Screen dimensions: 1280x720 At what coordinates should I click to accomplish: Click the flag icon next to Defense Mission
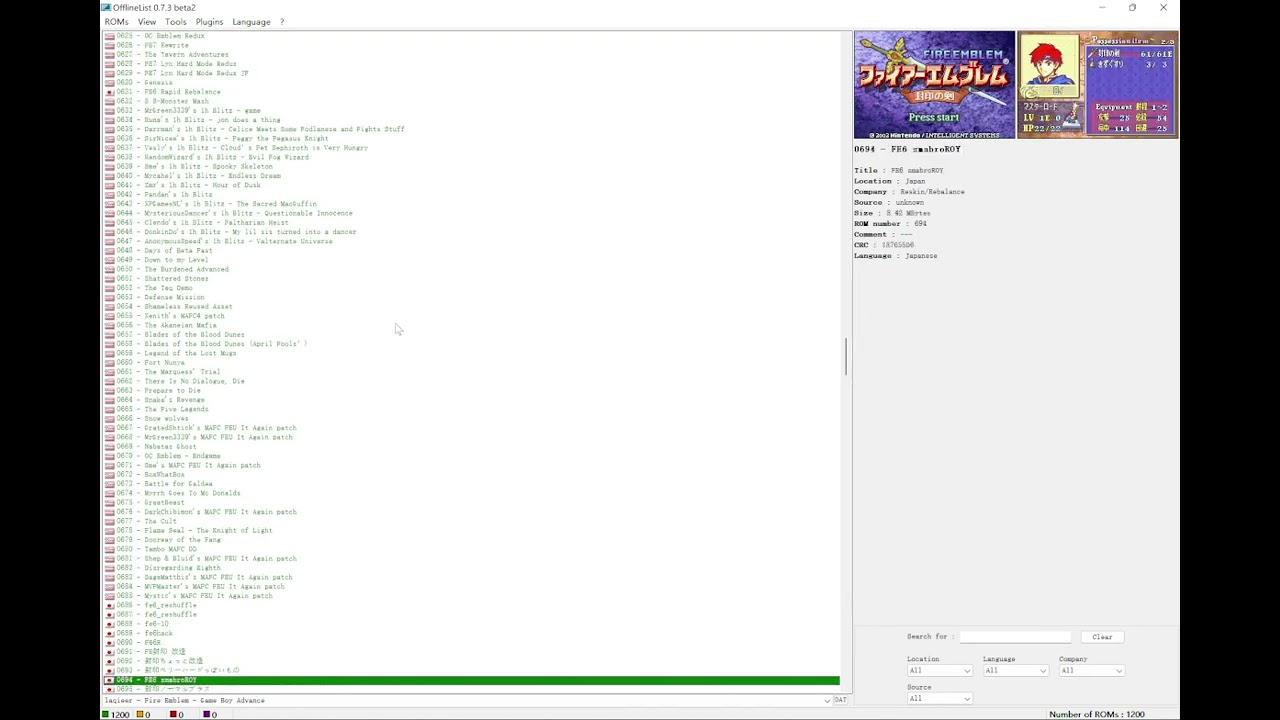click(109, 297)
